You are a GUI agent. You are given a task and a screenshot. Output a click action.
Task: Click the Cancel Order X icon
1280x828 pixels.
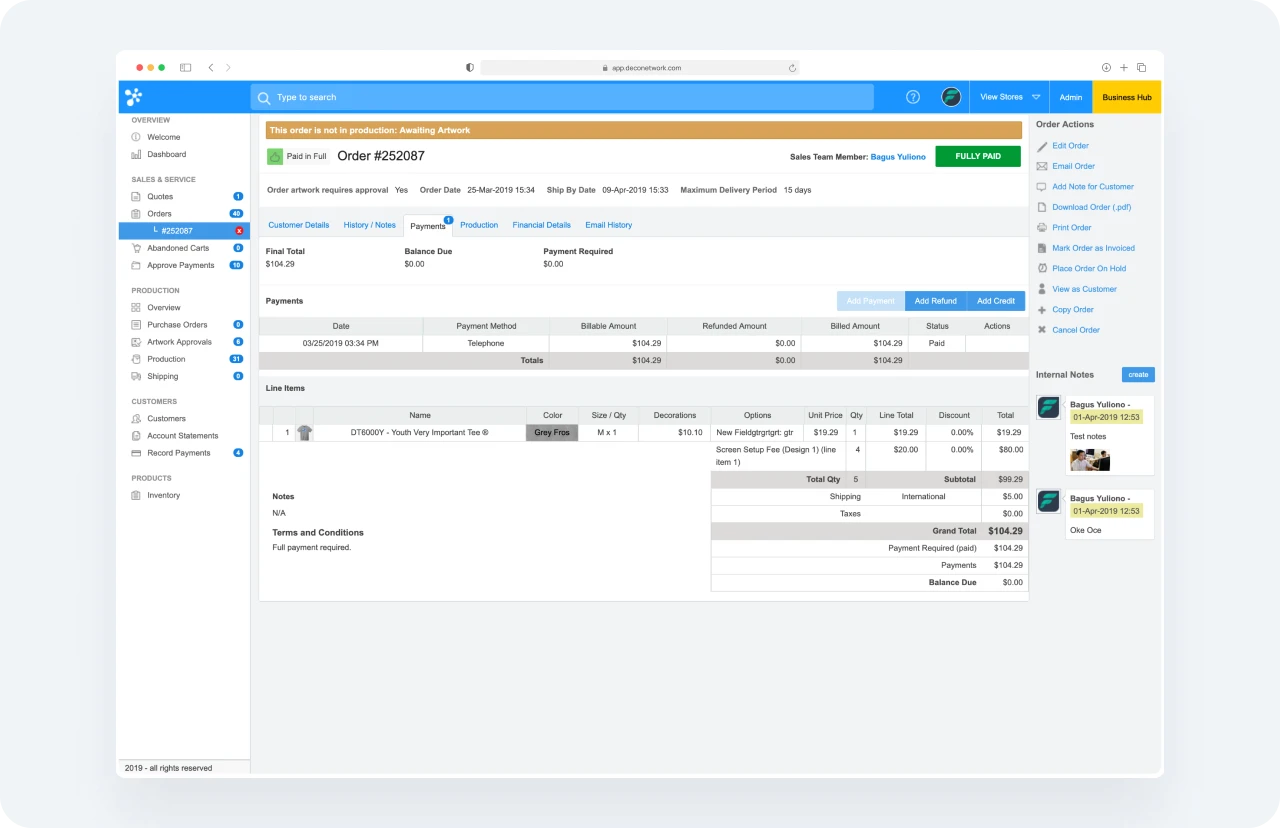pos(1042,330)
